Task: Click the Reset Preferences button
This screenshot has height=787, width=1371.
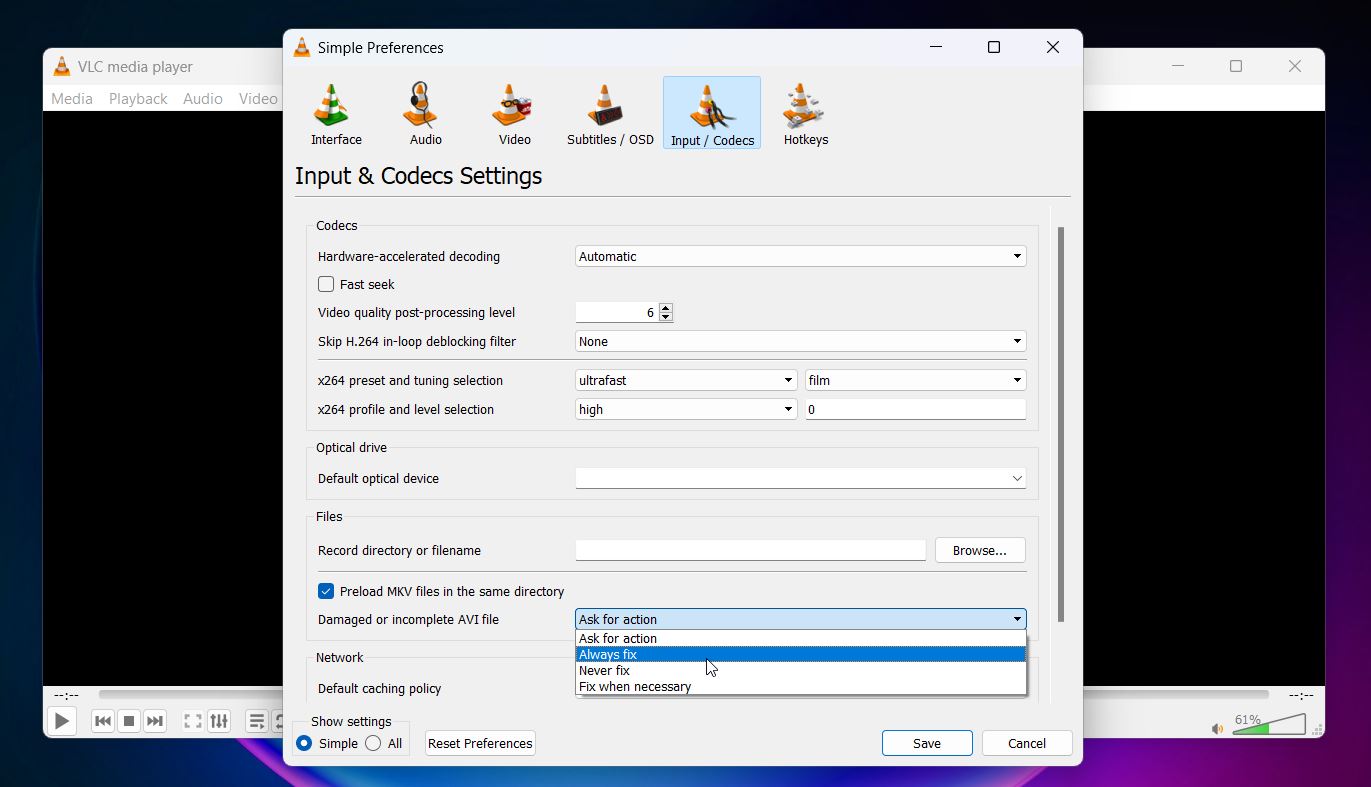Action: pyautogui.click(x=480, y=743)
